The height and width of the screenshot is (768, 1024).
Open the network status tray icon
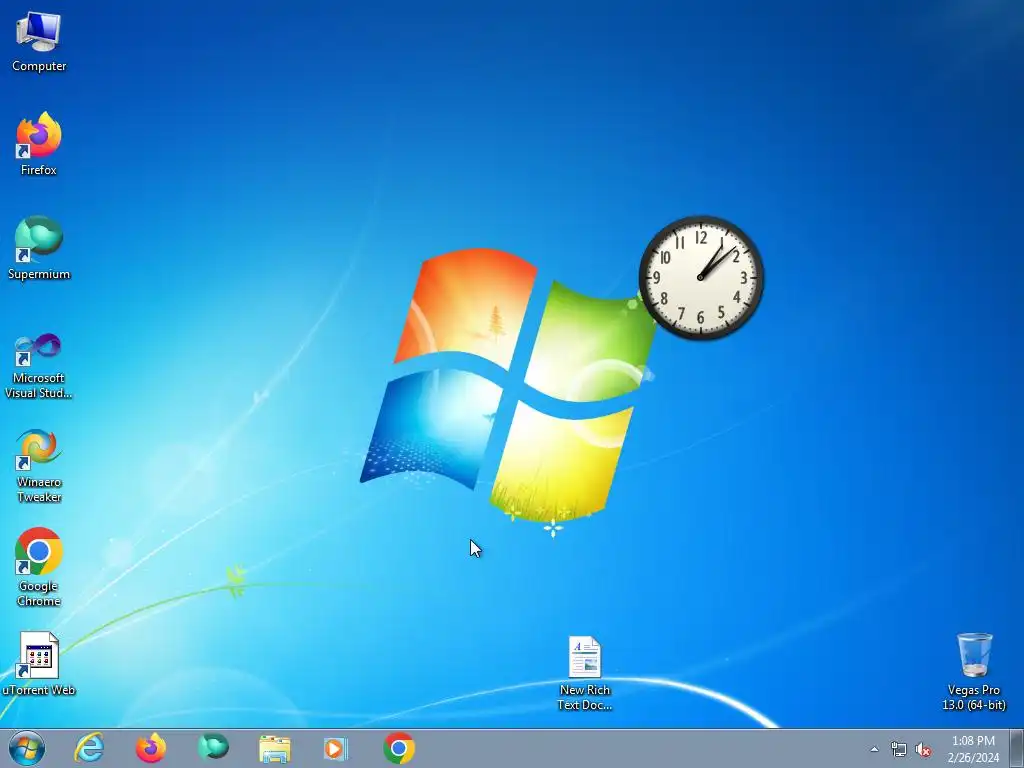[x=899, y=750]
